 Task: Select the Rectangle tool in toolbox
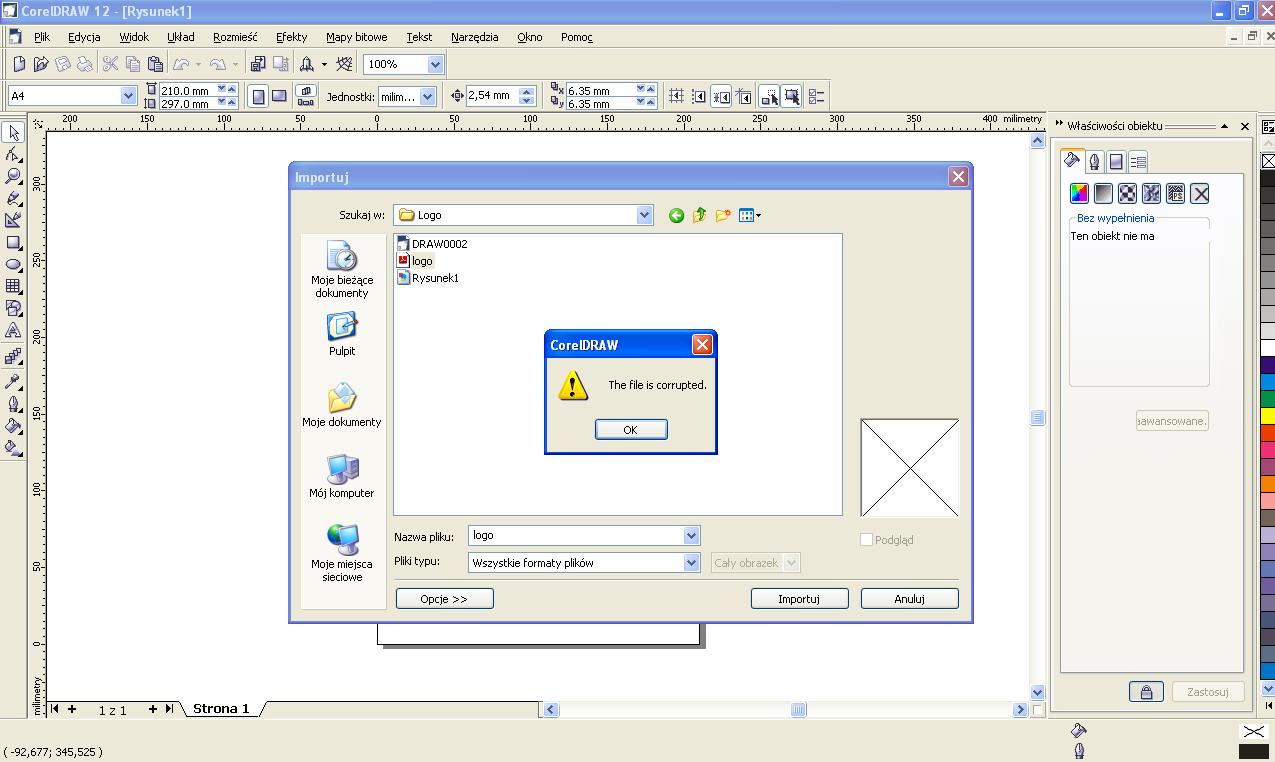point(13,243)
